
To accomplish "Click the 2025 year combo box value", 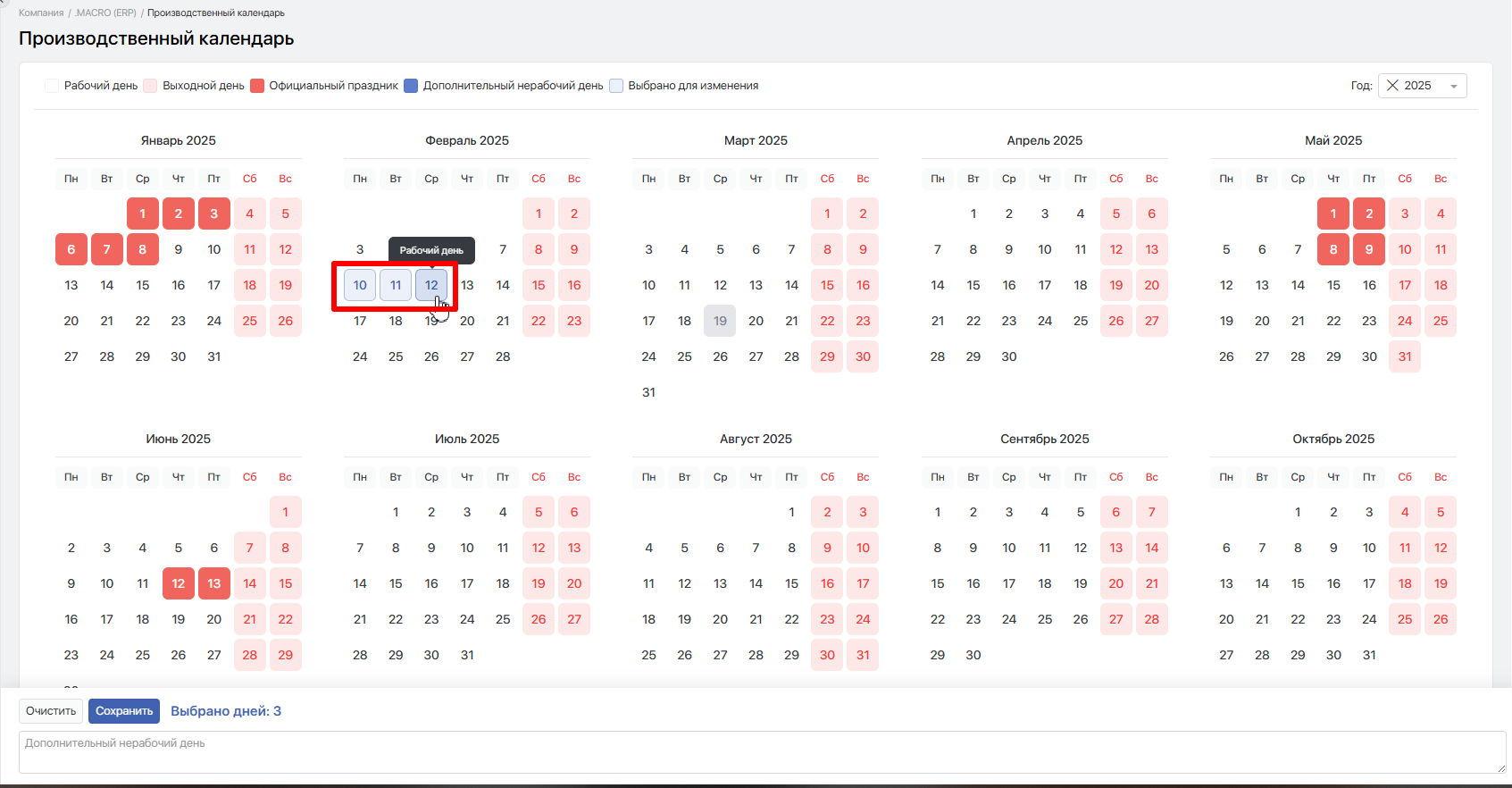I will point(1417,86).
